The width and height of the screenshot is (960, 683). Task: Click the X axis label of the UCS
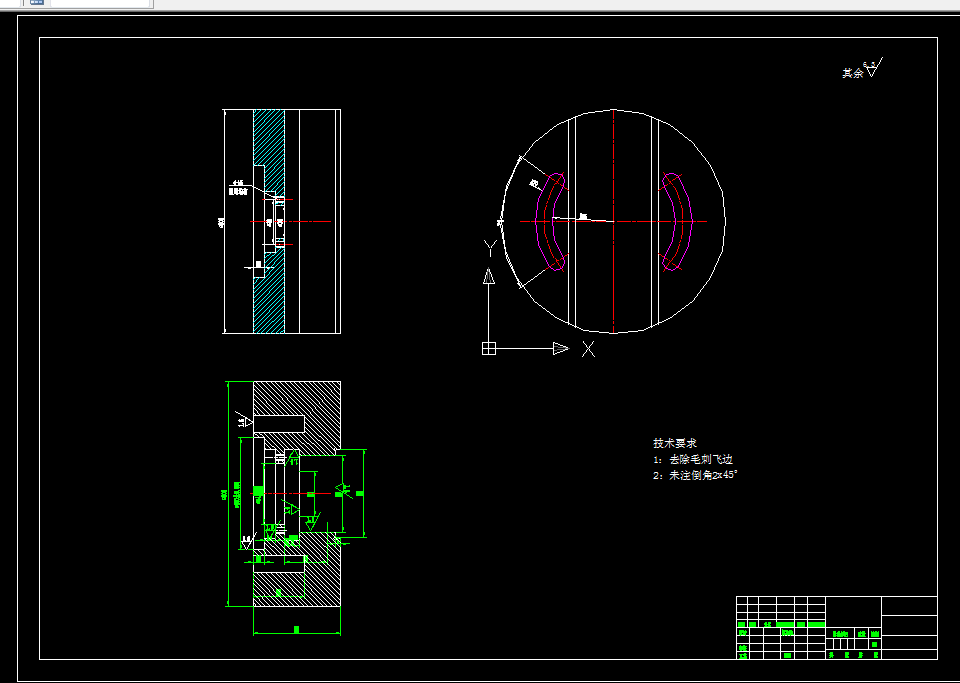(x=588, y=349)
